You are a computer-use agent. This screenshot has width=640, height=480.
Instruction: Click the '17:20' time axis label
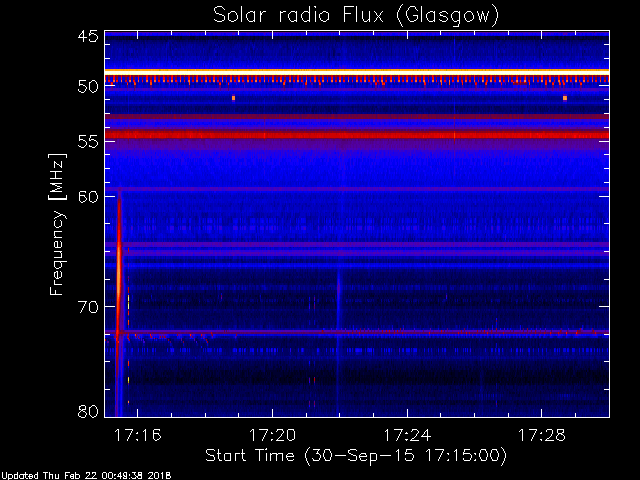click(x=272, y=436)
